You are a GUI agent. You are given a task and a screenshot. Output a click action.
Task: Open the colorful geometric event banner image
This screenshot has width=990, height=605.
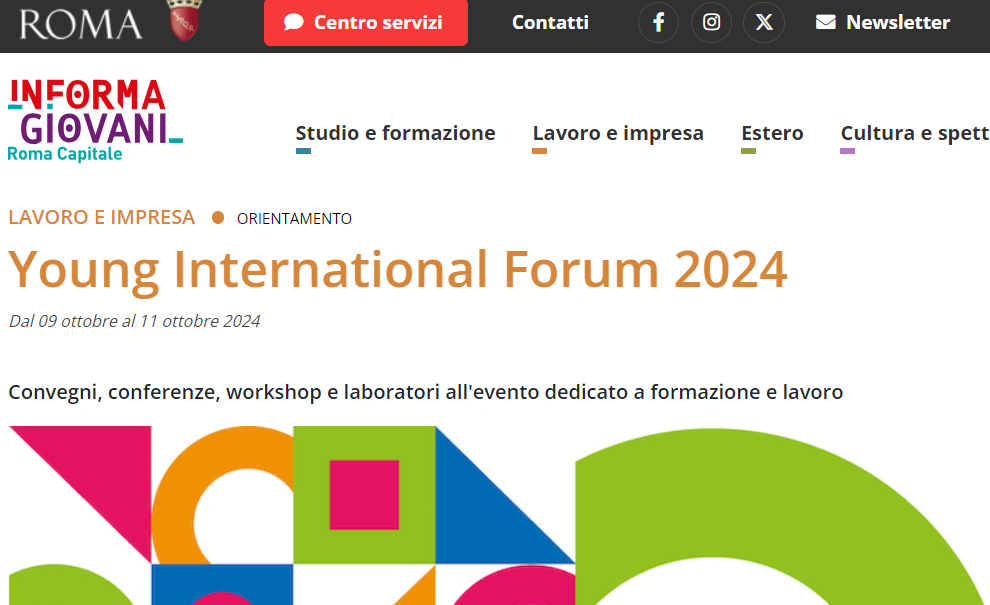[499, 515]
